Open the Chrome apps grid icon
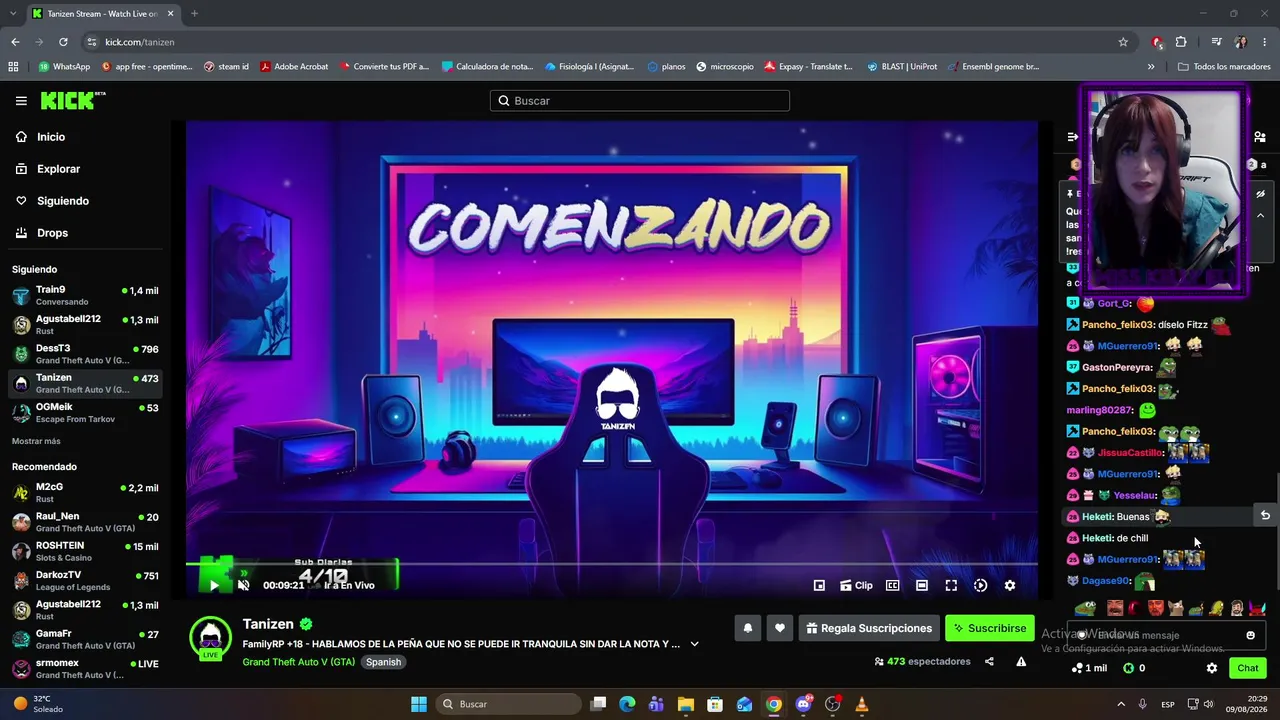 click(13, 67)
